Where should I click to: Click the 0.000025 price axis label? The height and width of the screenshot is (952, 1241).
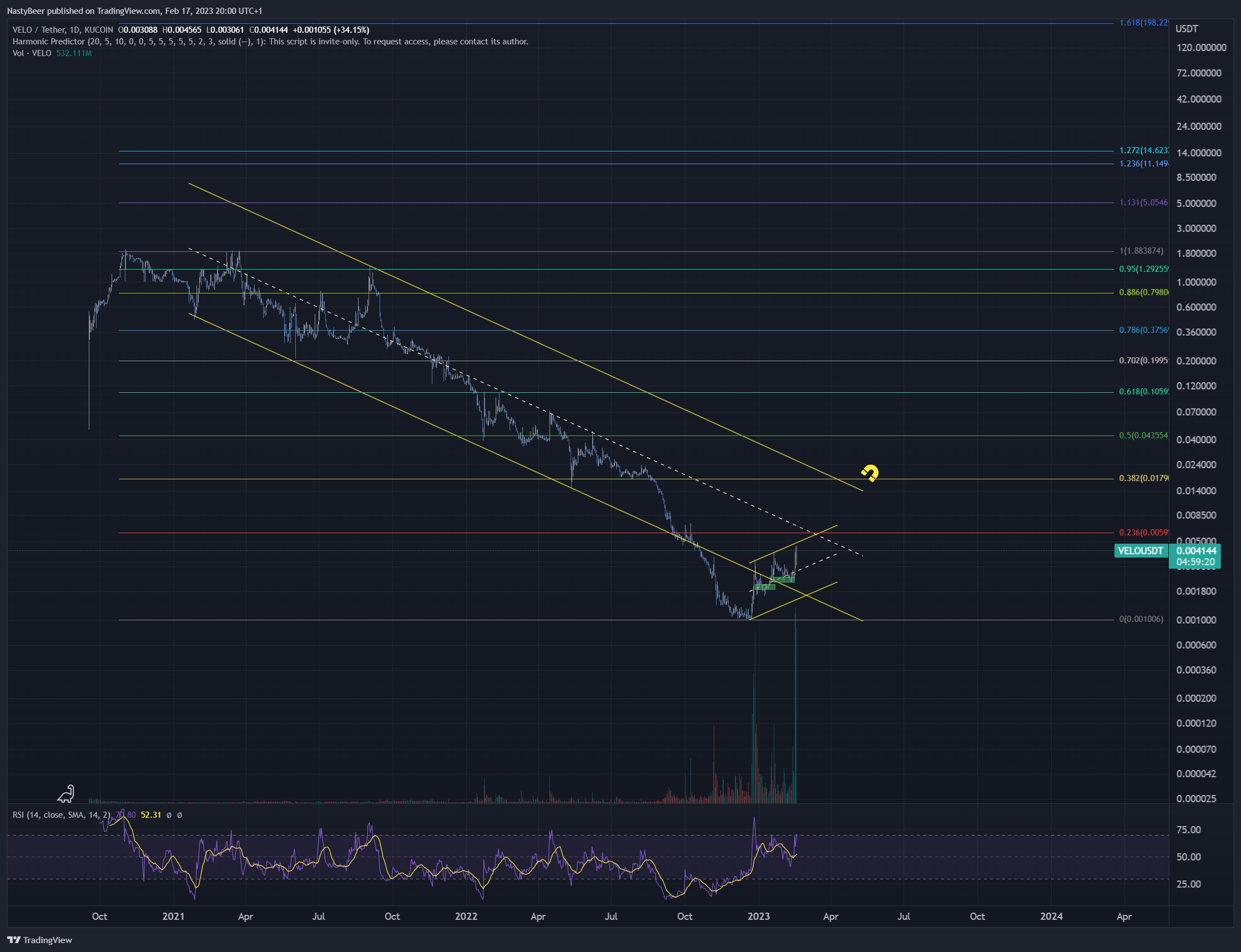coord(1197,799)
